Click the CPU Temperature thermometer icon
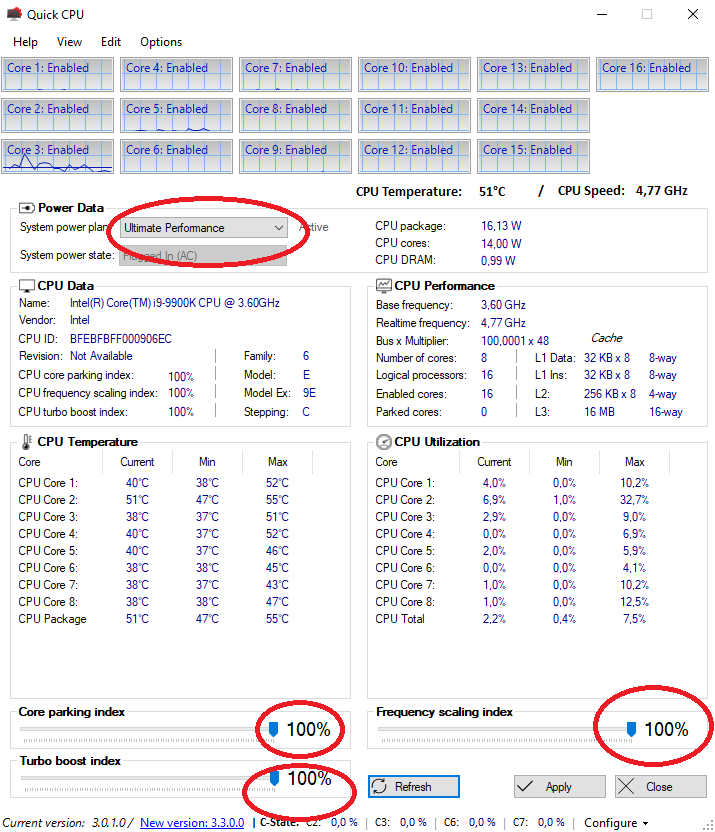The width and height of the screenshot is (715, 832). click(27, 441)
